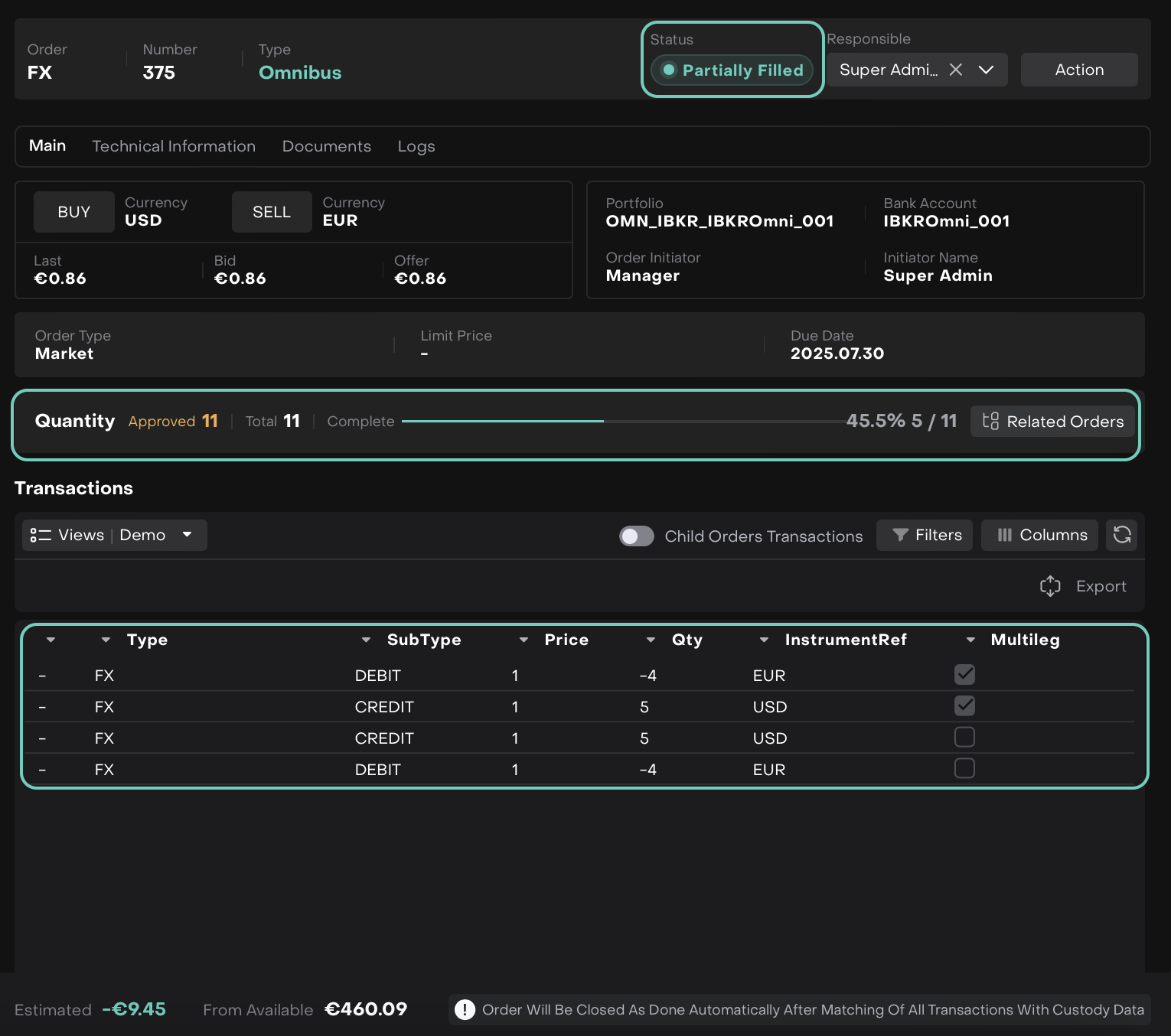Viewport: 1171px width, 1036px height.
Task: Click the quantity completion progress bar
Action: pyautogui.click(x=624, y=421)
